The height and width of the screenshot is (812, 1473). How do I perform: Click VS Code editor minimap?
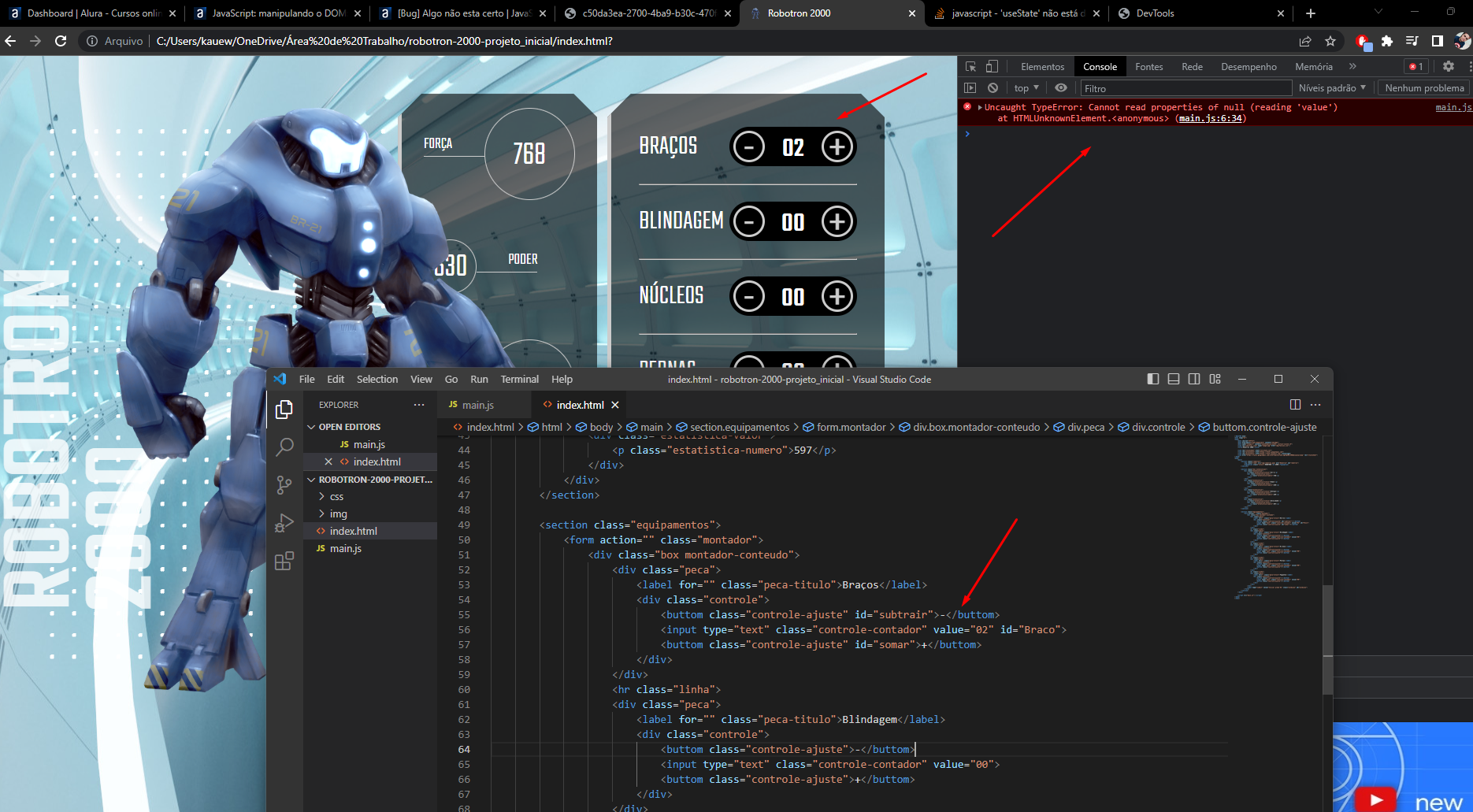(1278, 516)
